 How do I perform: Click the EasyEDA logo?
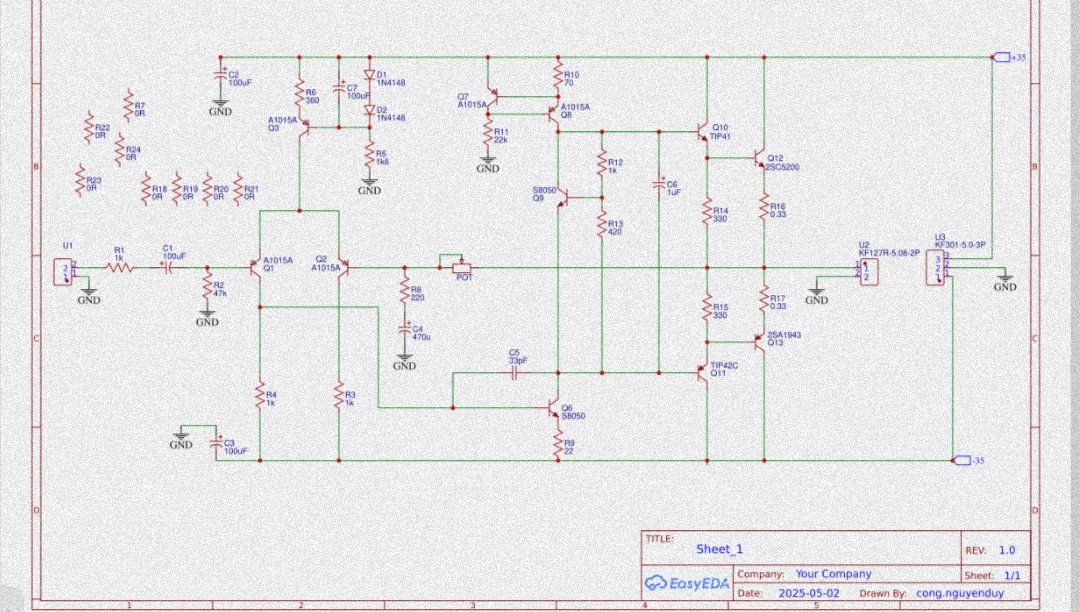[687, 584]
